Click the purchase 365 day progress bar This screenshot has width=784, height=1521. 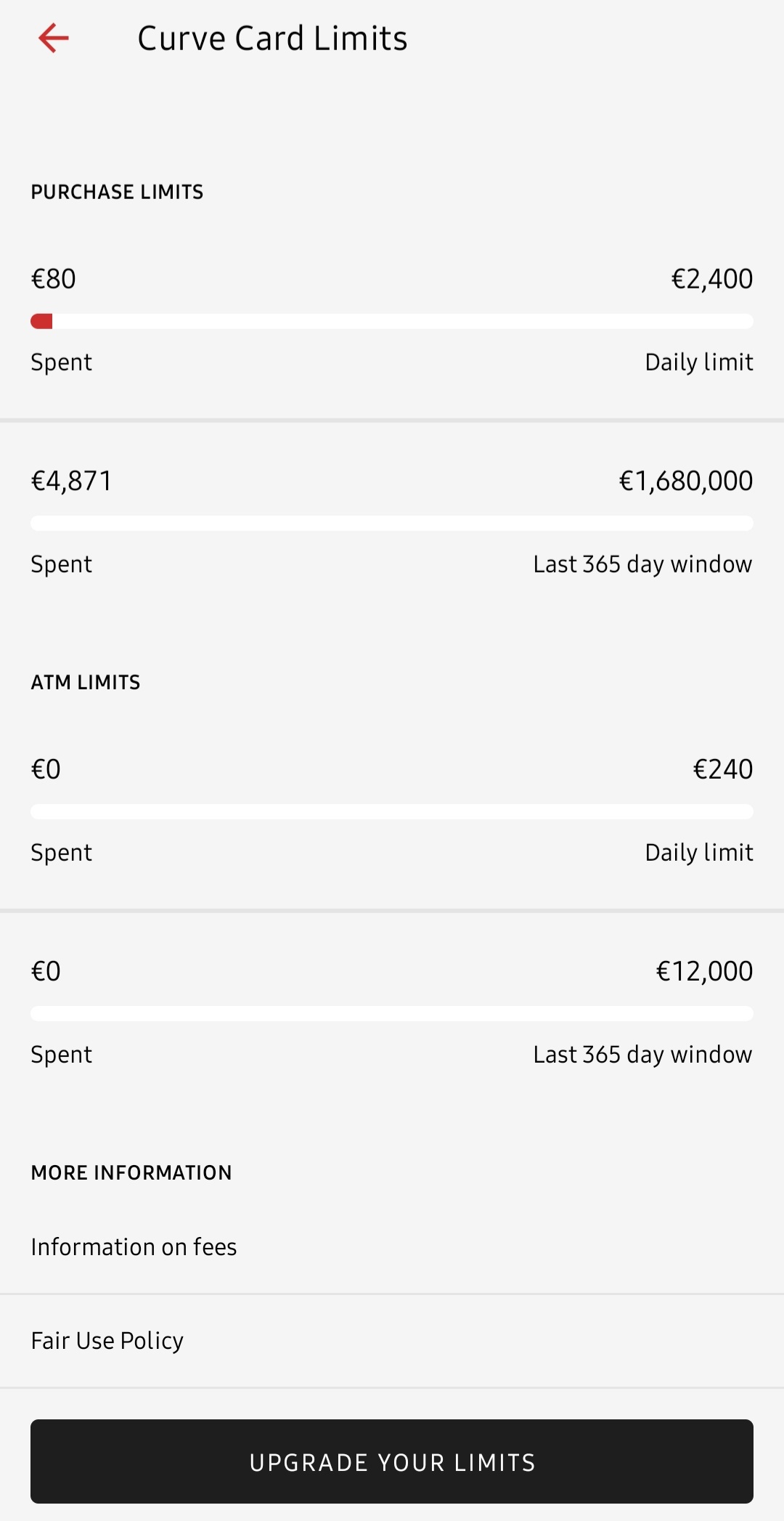click(392, 523)
